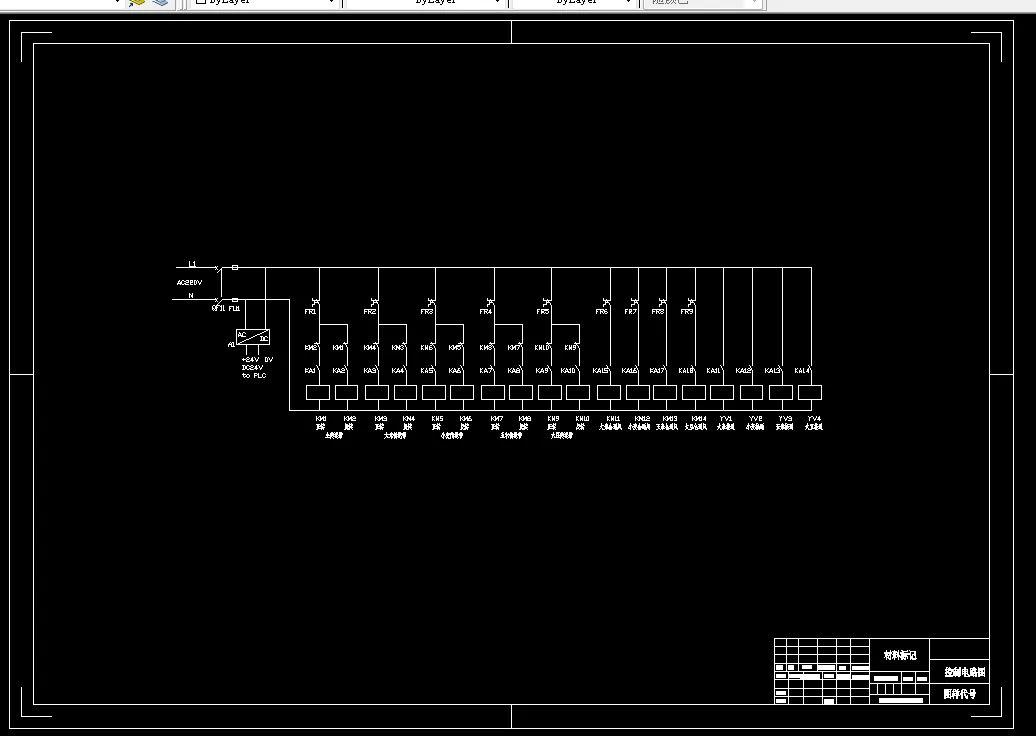Select the KA13 contact label
This screenshot has width=1036, height=736.
point(772,371)
